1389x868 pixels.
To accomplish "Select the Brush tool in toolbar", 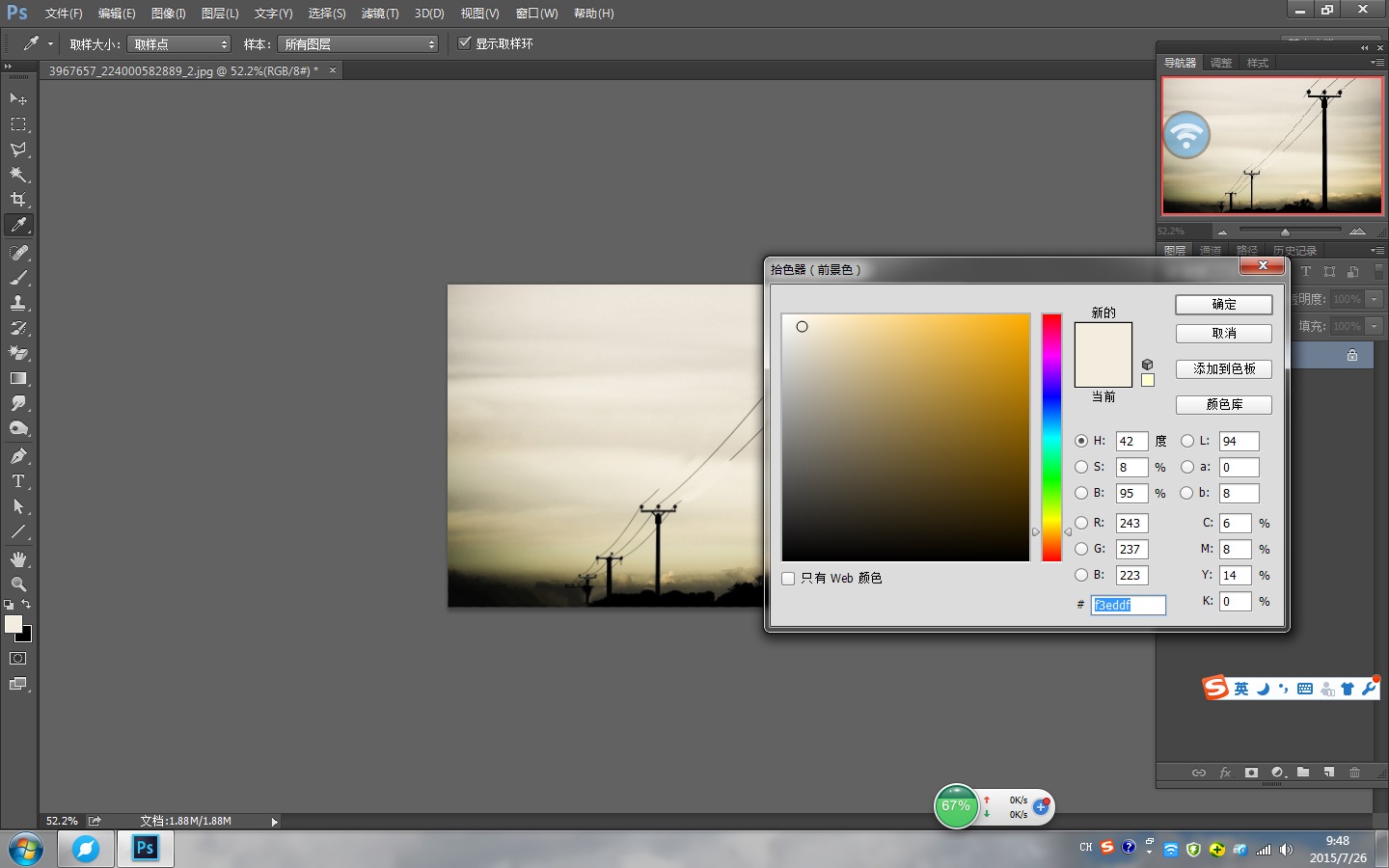I will (x=18, y=278).
